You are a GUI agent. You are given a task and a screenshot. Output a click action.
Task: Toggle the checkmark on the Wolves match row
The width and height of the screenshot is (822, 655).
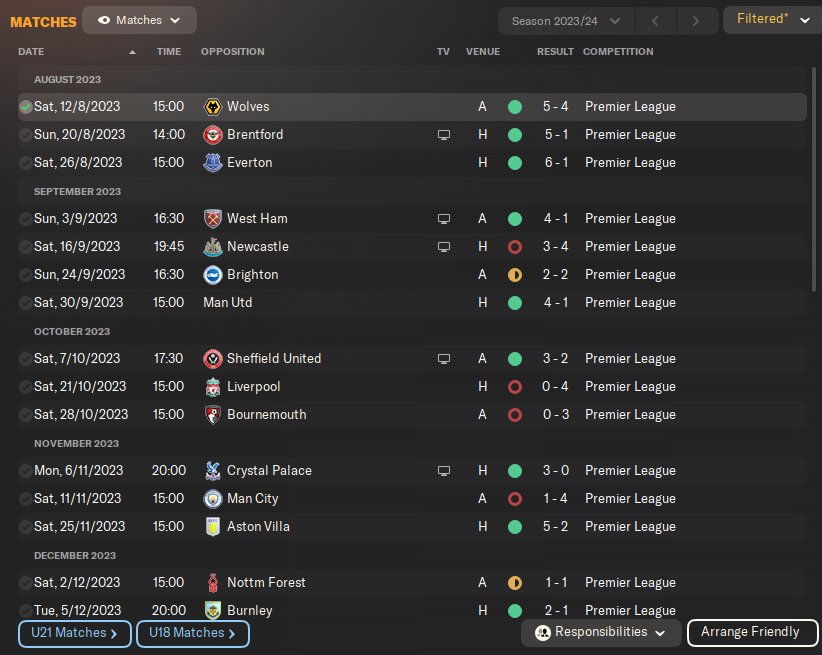[x=25, y=107]
